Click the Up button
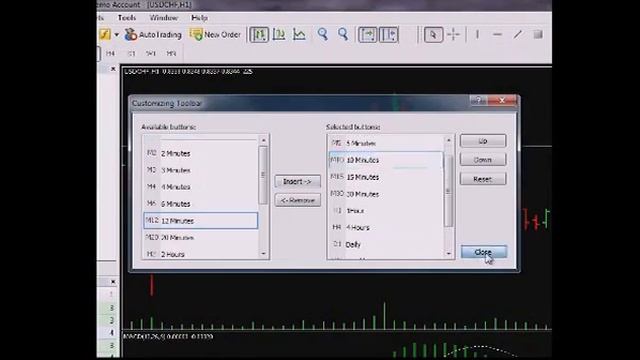640x360 pixels. 483,141
